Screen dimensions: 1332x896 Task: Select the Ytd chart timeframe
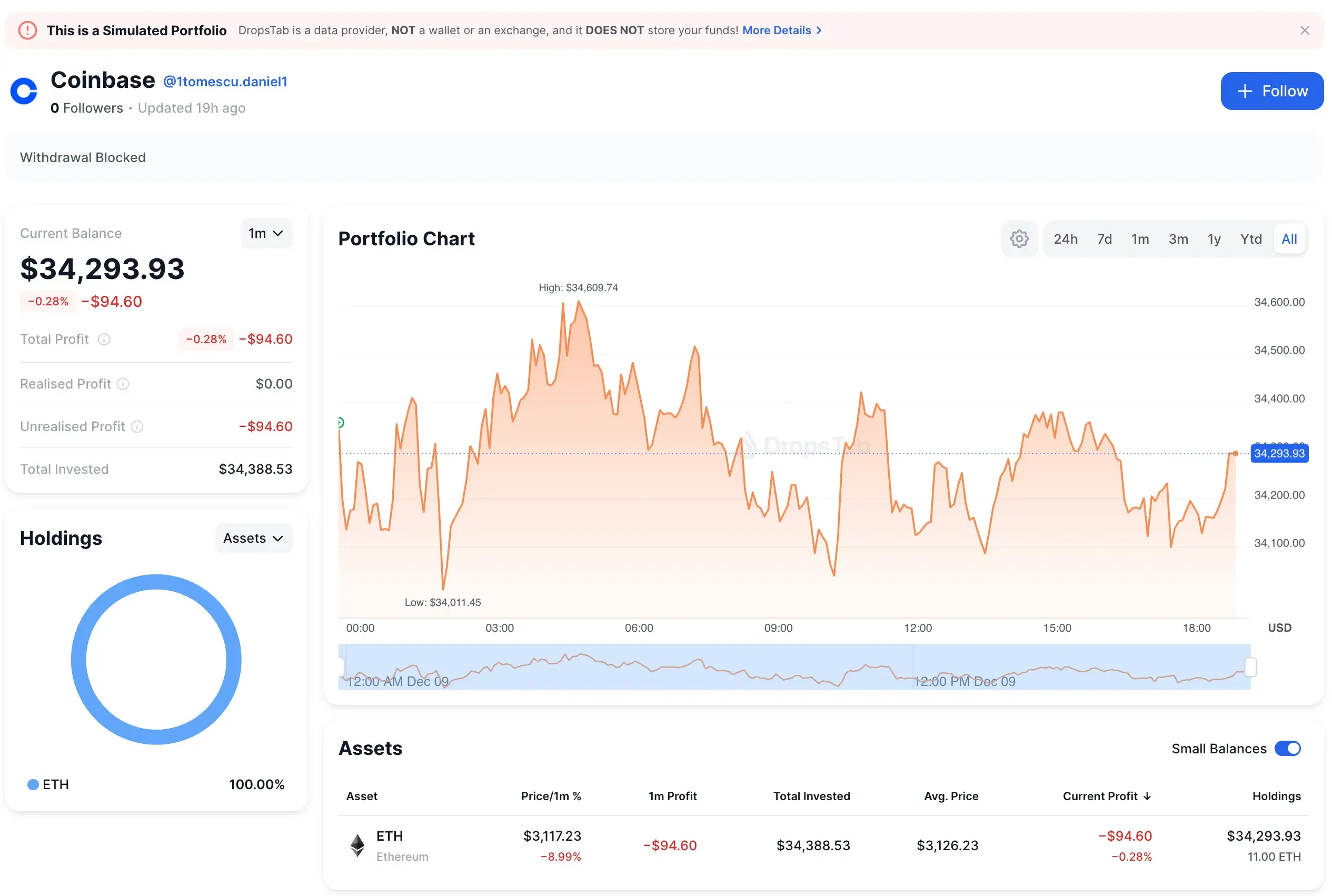1251,239
